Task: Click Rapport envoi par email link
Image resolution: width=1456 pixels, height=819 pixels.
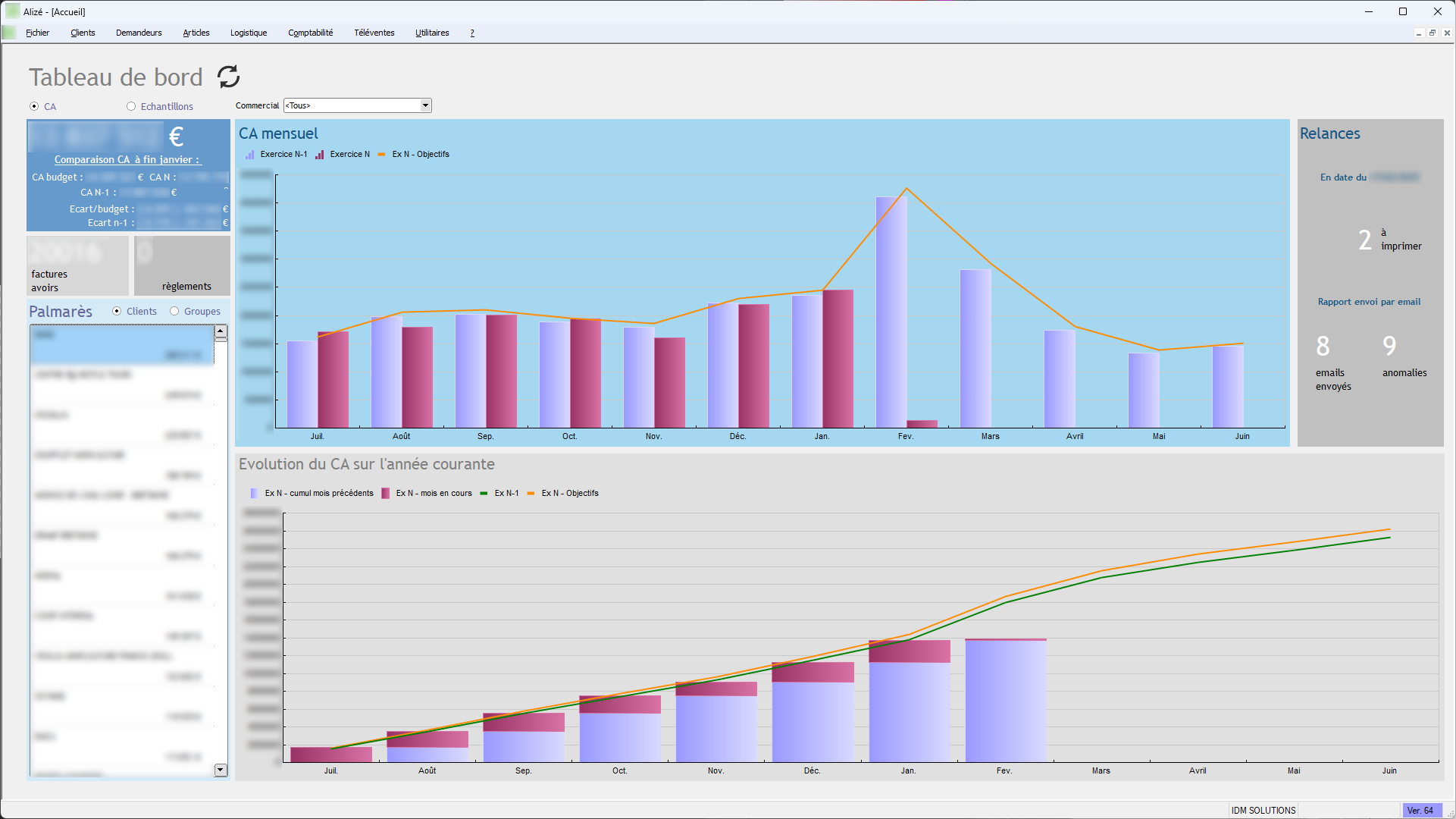Action: 1369,302
